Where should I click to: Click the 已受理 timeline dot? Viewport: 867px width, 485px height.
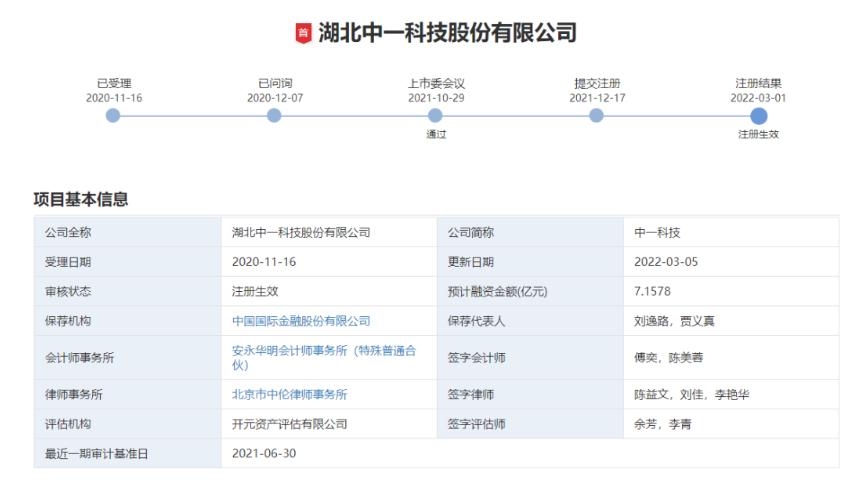point(113,116)
